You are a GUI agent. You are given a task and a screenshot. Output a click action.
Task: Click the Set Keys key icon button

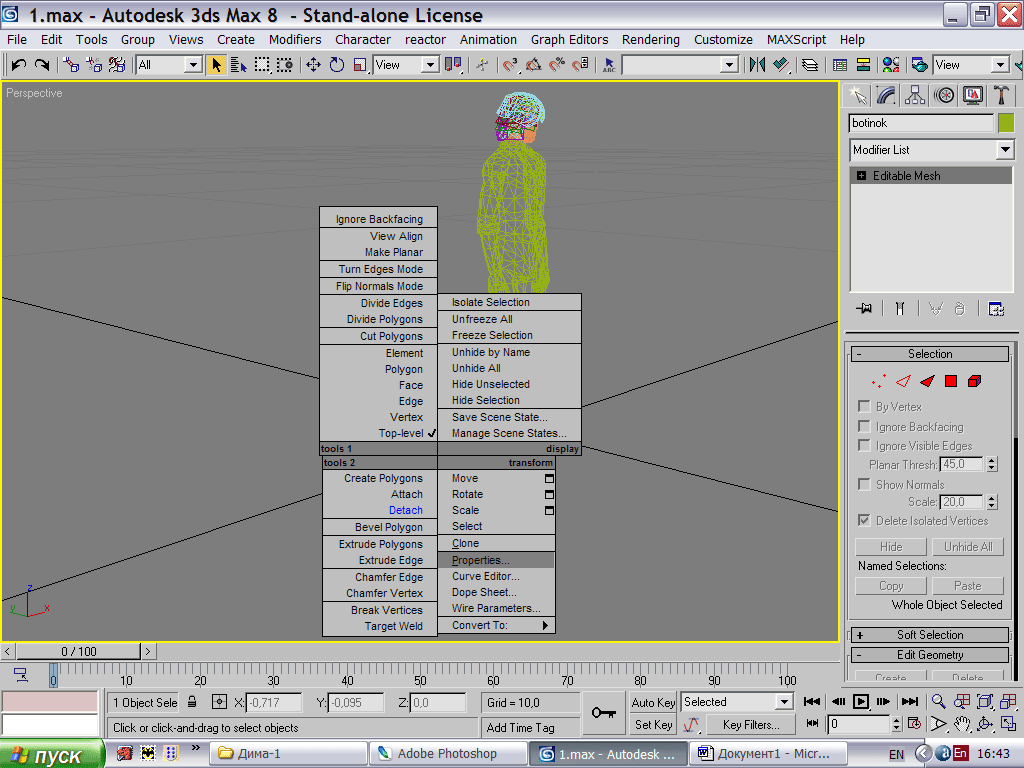click(603, 713)
